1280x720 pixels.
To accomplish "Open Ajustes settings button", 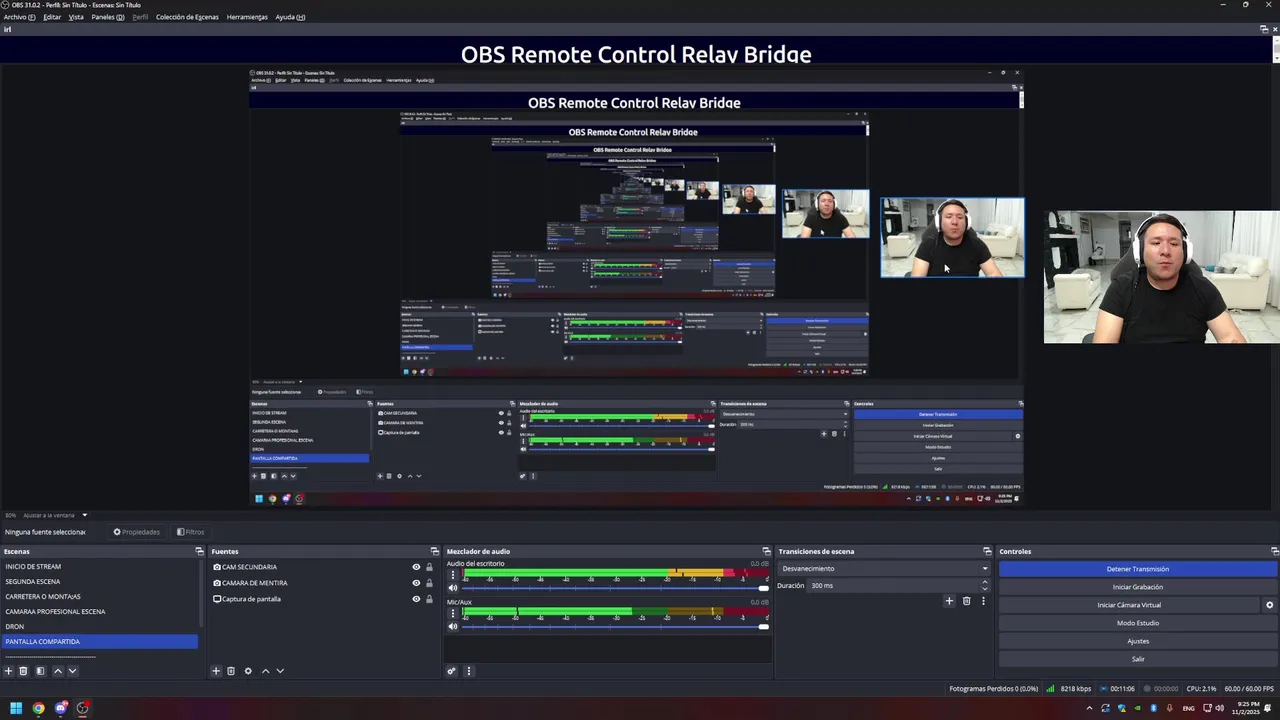I will tap(1138, 641).
